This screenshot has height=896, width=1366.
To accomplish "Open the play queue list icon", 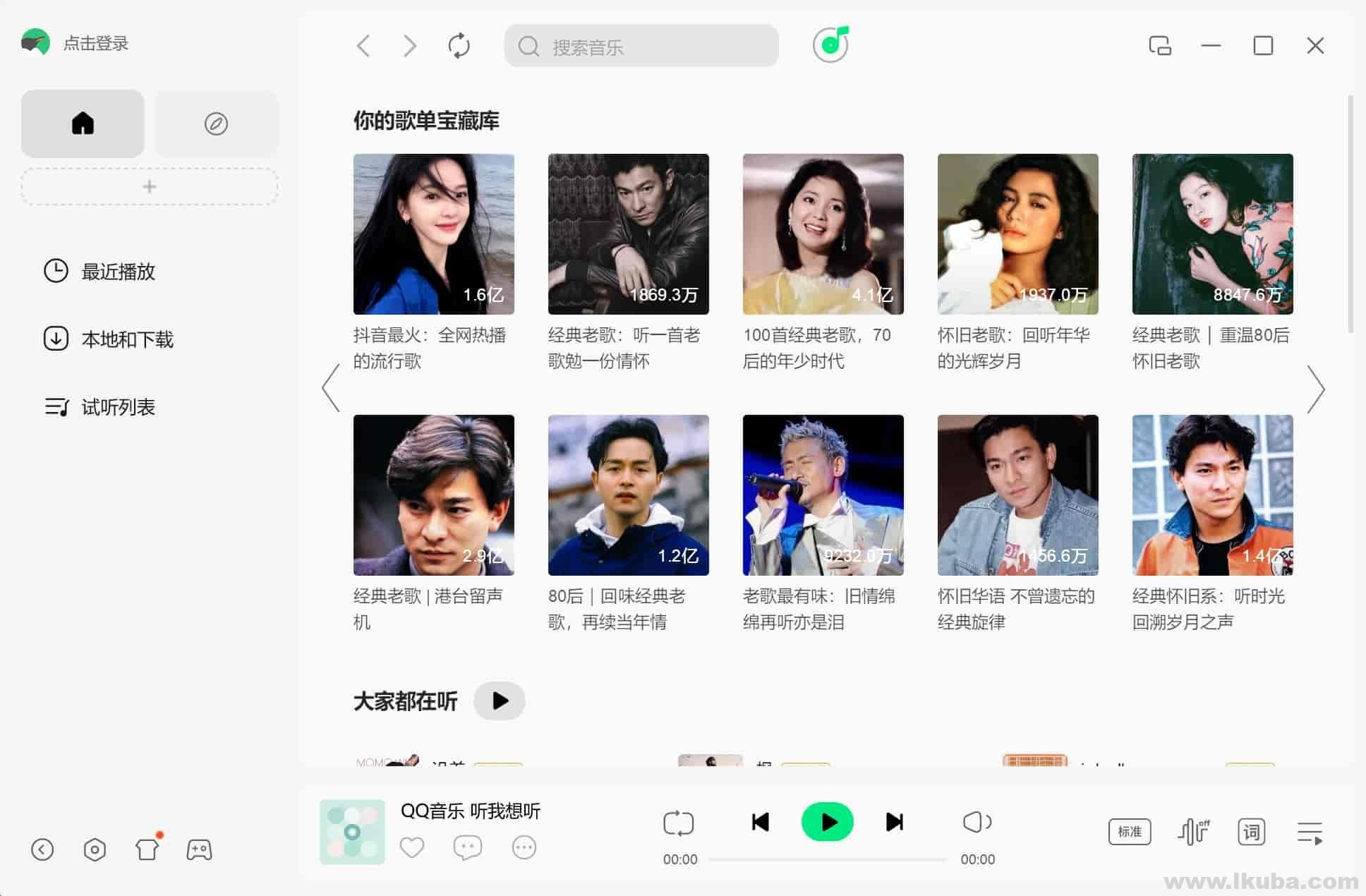I will click(1310, 833).
